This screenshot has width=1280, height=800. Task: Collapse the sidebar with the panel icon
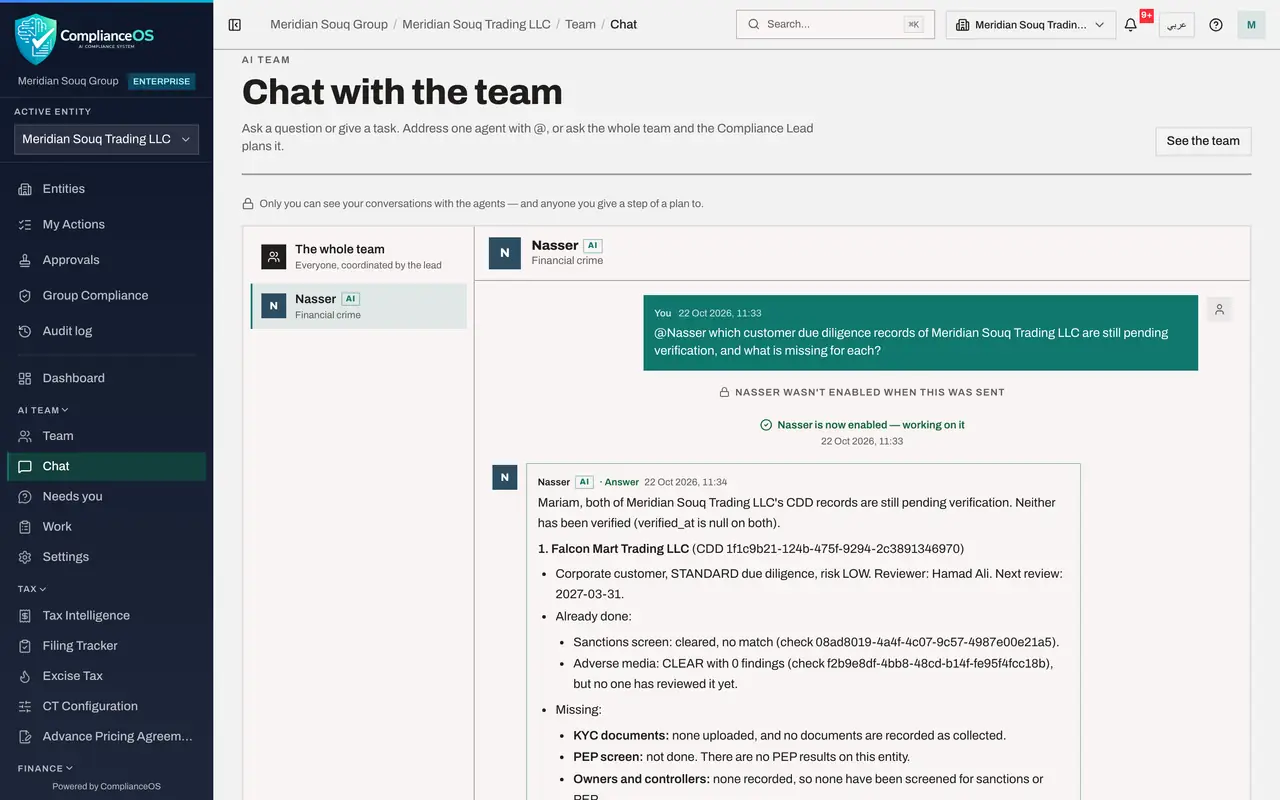coord(235,25)
